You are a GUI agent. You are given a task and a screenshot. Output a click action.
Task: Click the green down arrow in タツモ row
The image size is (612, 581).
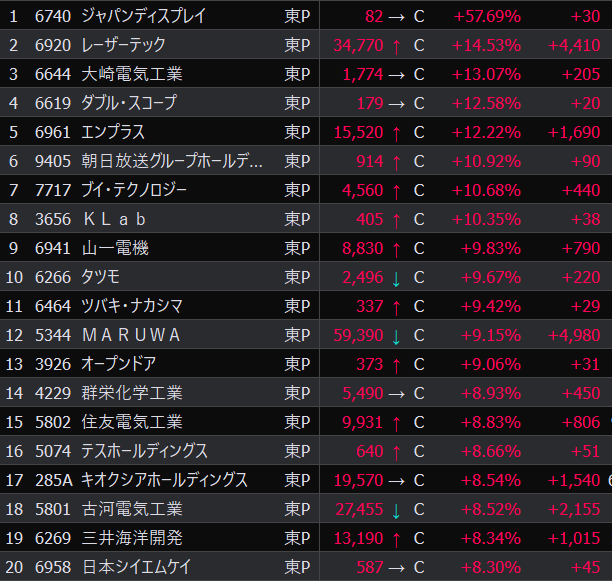396,277
